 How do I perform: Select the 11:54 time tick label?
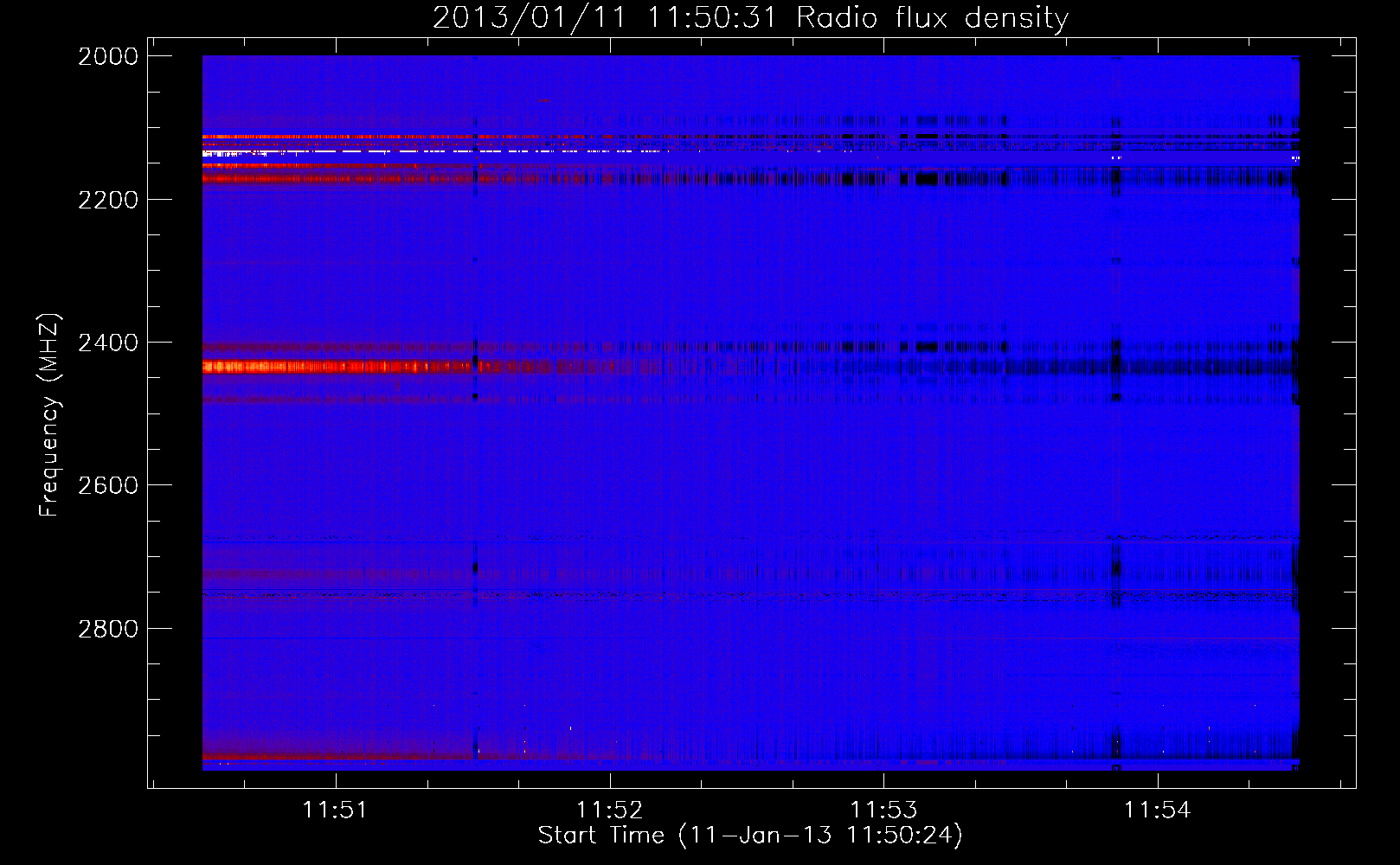(1158, 811)
